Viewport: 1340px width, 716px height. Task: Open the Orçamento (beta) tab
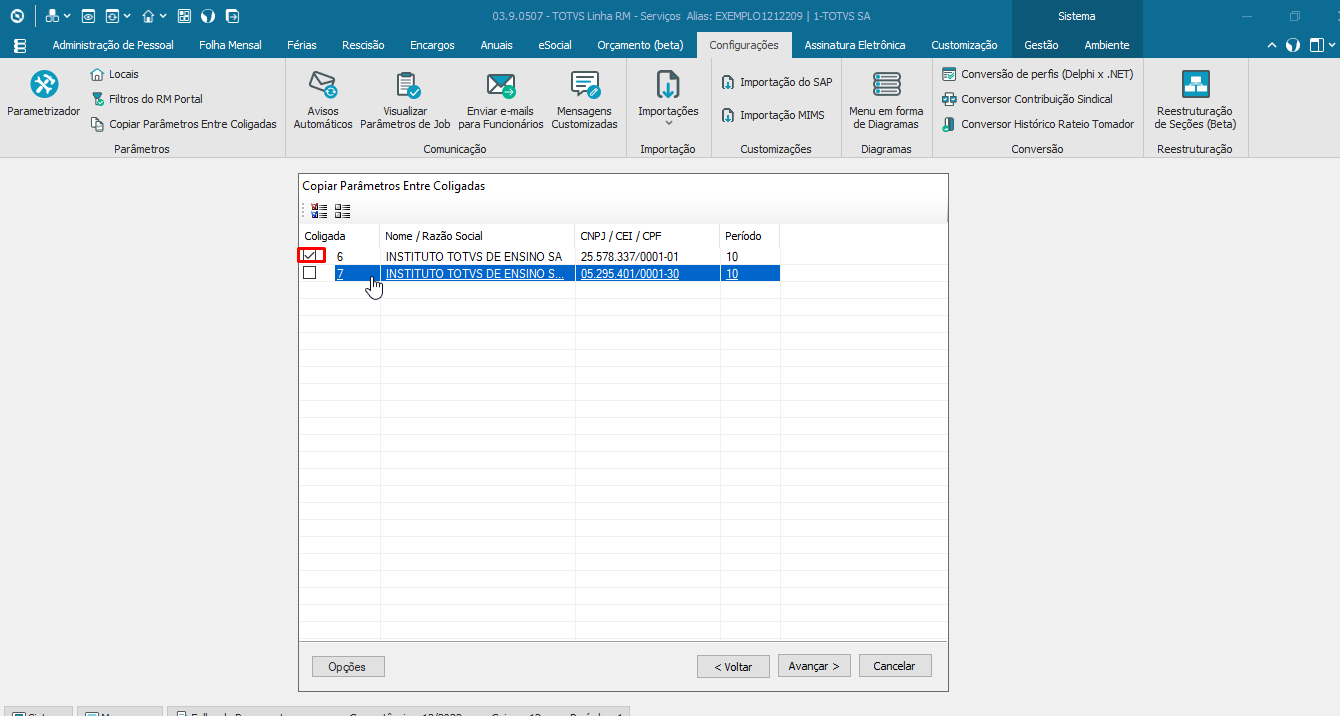(x=640, y=45)
